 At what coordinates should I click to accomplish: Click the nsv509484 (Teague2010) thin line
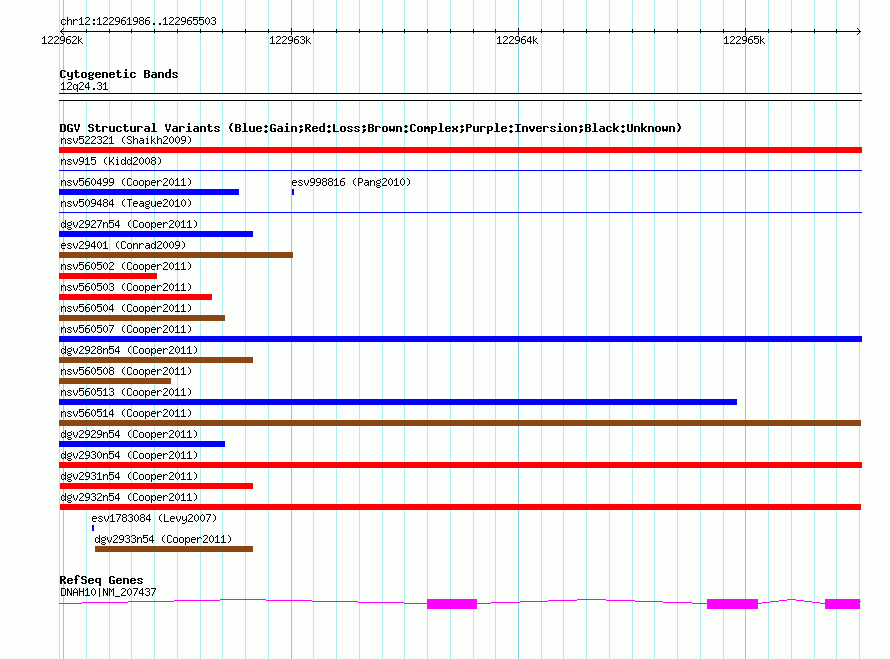(x=460, y=212)
